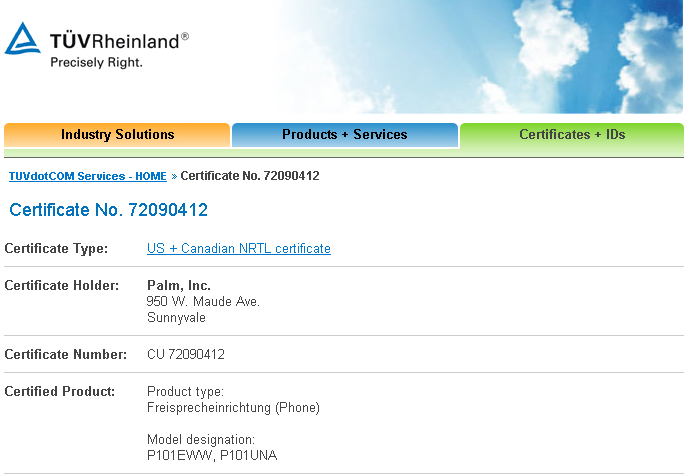The image size is (684, 474).
Task: Open the Products + Services tab
Action: click(345, 135)
